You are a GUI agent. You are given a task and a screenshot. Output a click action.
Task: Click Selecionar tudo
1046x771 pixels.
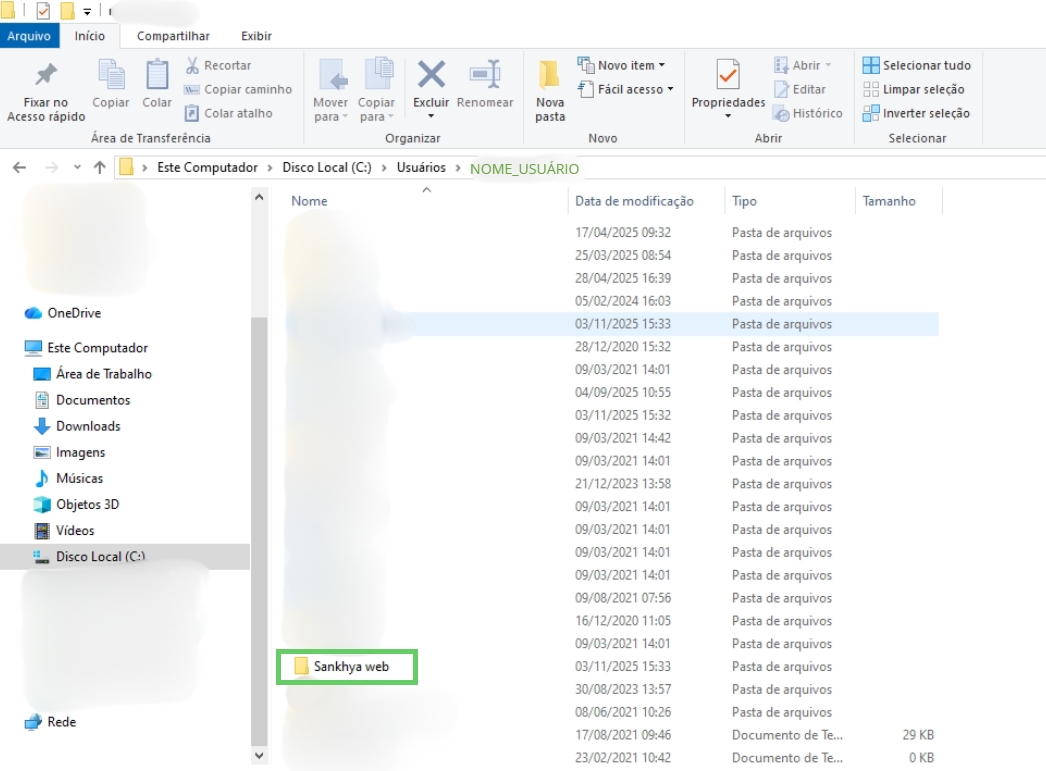pos(916,65)
